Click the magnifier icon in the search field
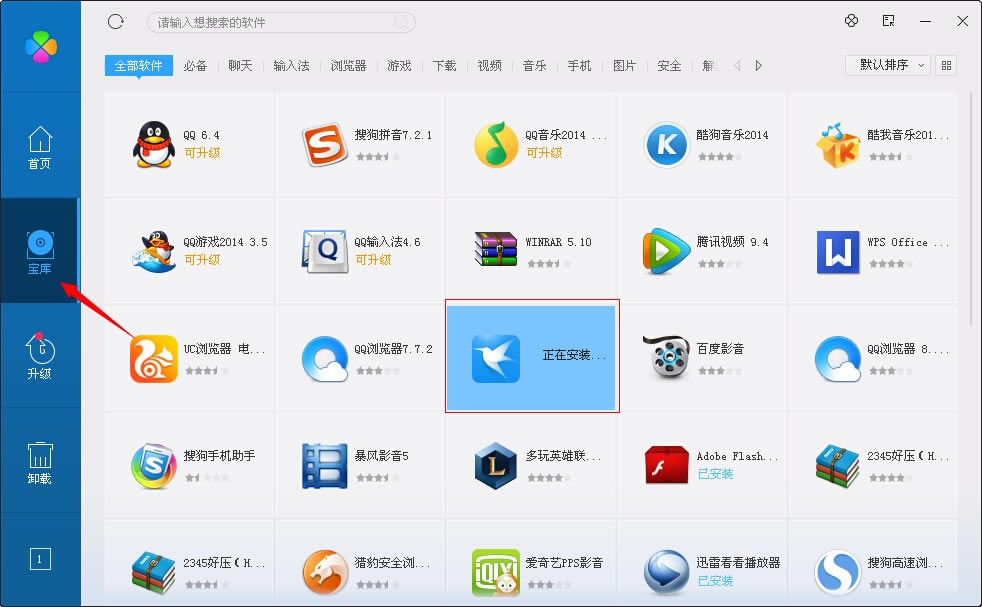This screenshot has width=982, height=607. (x=401, y=23)
